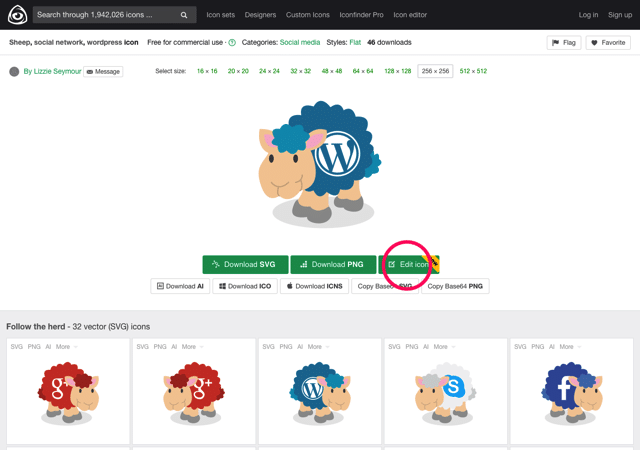
Task: Focus the icon search field
Action: coord(114,15)
